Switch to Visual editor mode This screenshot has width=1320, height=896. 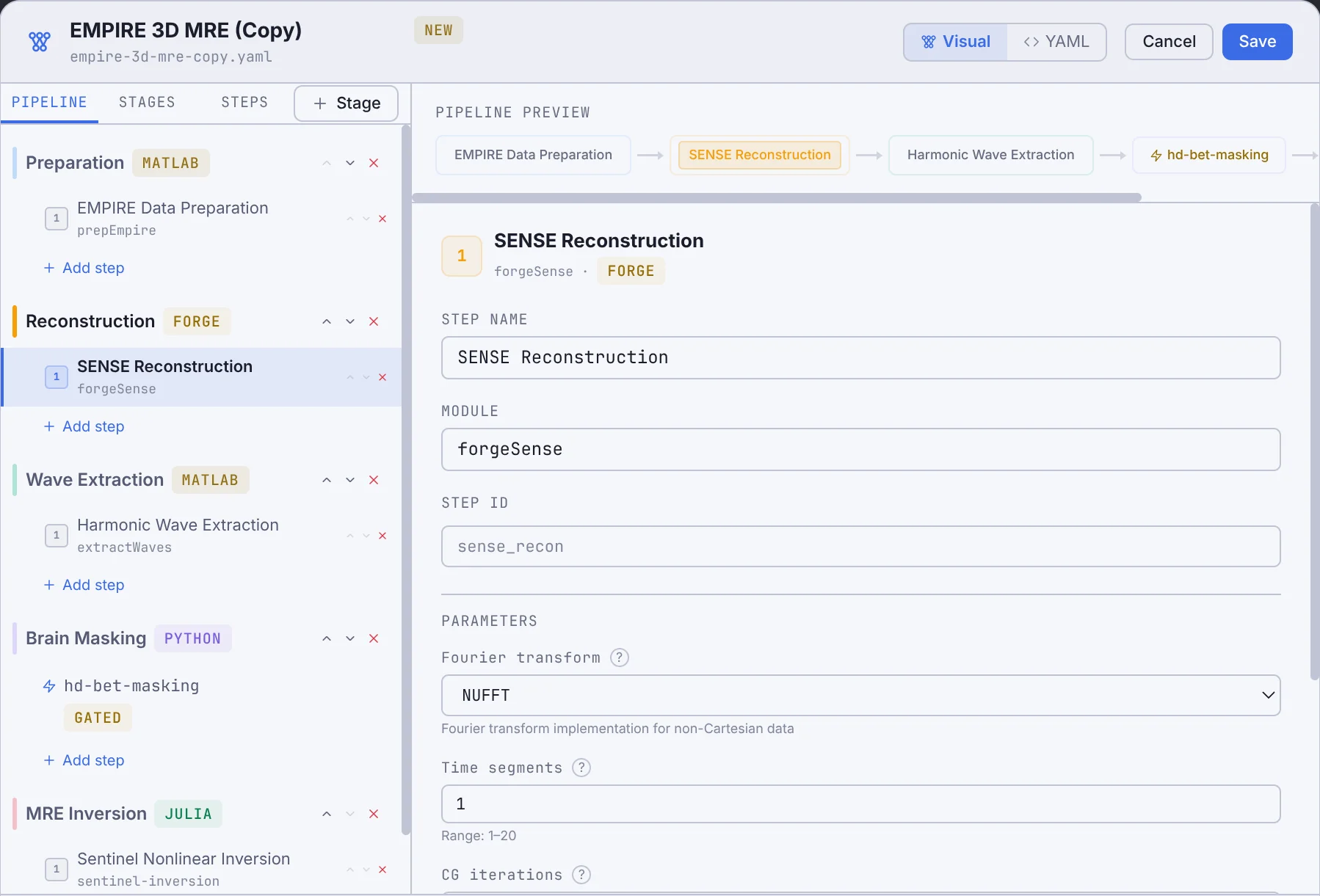[955, 42]
